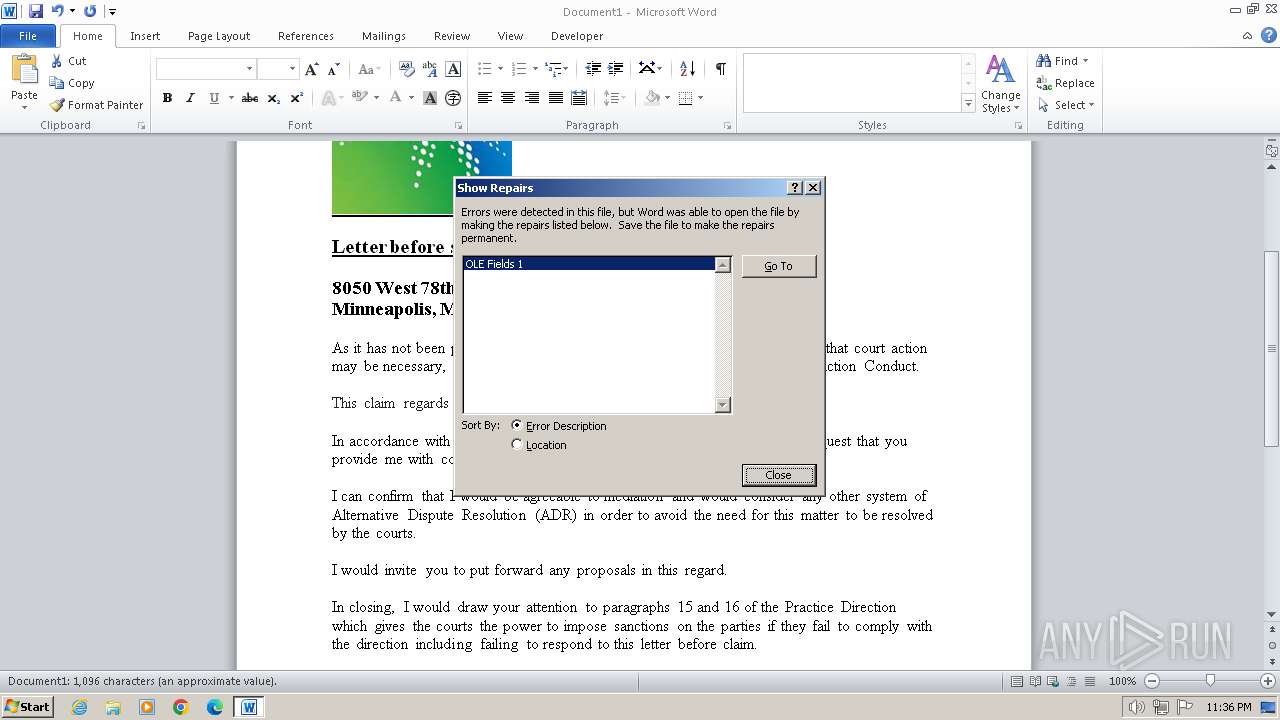The height and width of the screenshot is (720, 1280).
Task: Click the Replace command
Action: pyautogui.click(x=1066, y=83)
